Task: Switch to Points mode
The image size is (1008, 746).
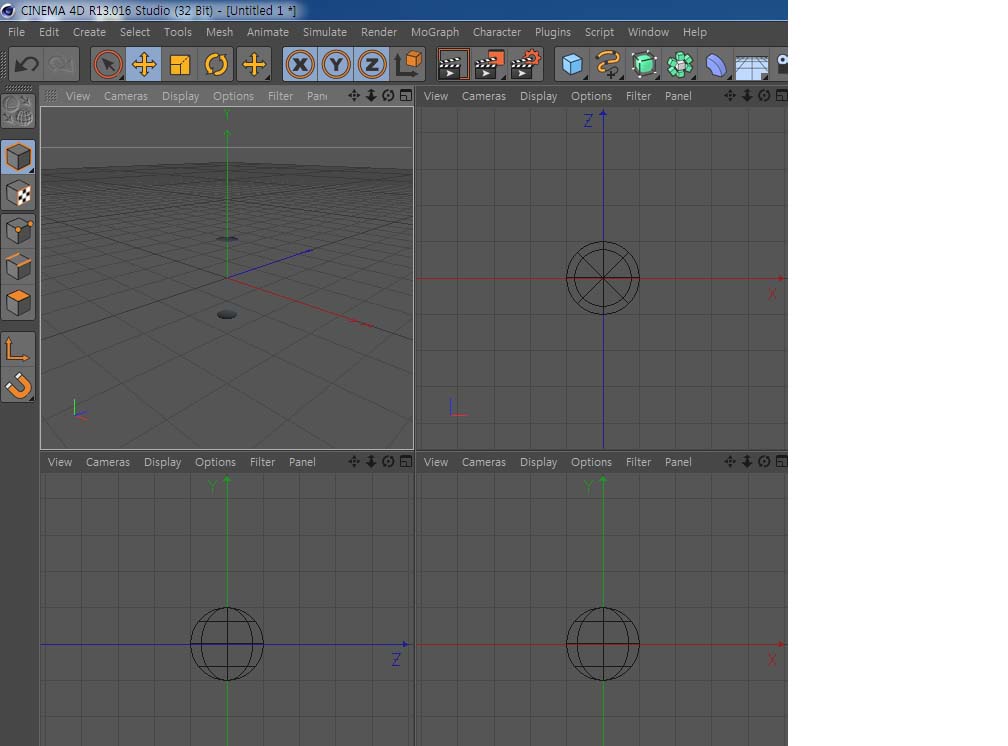Action: (18, 231)
